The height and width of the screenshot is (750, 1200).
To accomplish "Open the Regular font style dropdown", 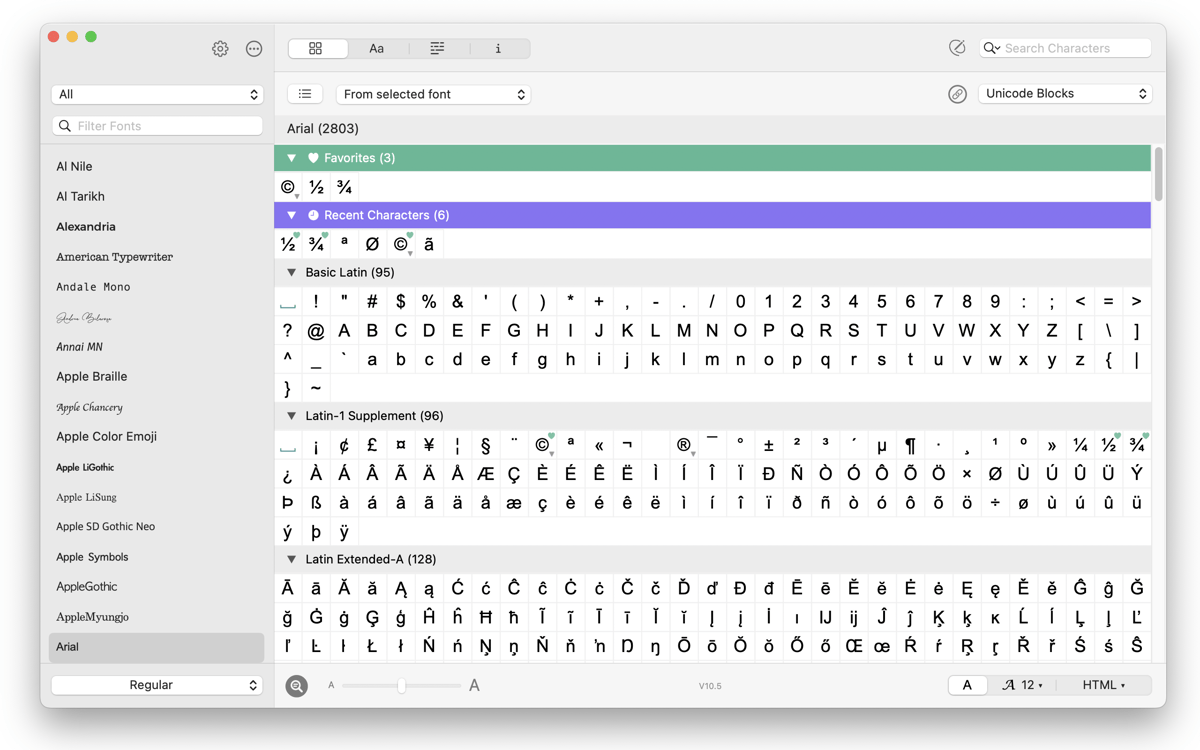I will click(157, 685).
